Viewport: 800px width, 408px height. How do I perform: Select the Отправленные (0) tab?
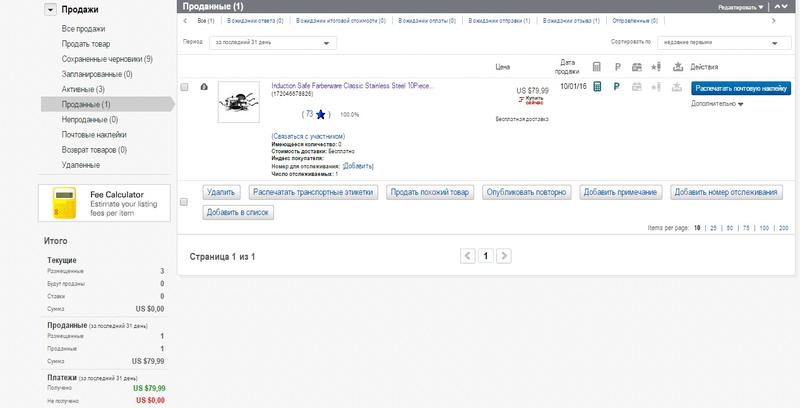(635, 21)
